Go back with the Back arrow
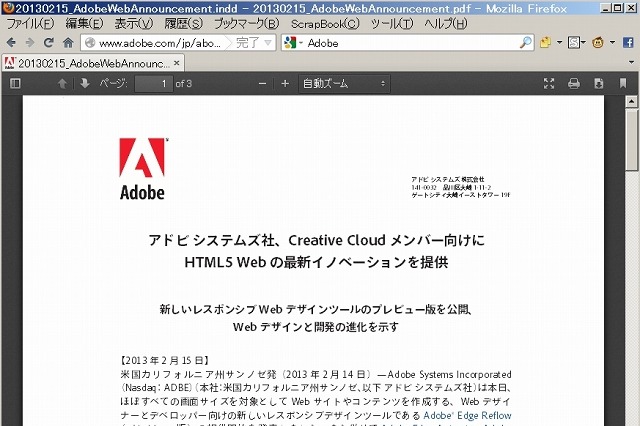The width and height of the screenshot is (640, 426). pyautogui.click(x=11, y=42)
